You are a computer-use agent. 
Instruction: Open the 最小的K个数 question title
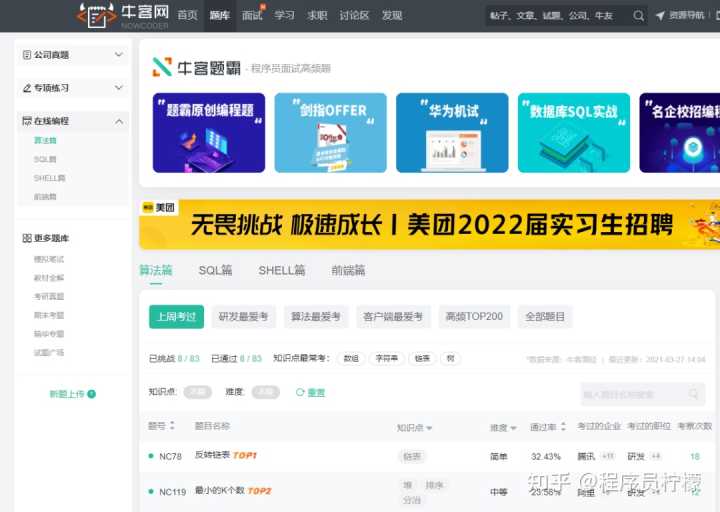coord(219,490)
